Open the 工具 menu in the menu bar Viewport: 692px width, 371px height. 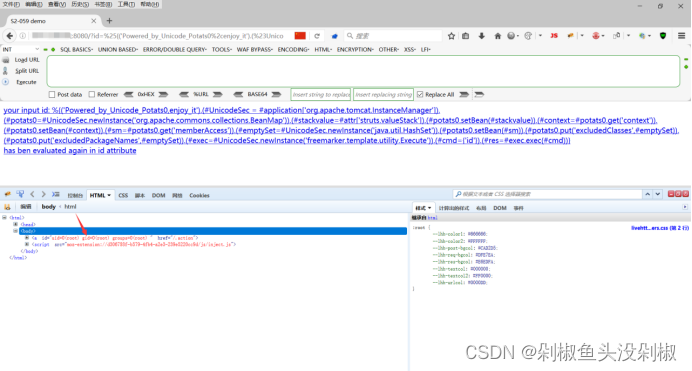click(x=126, y=4)
